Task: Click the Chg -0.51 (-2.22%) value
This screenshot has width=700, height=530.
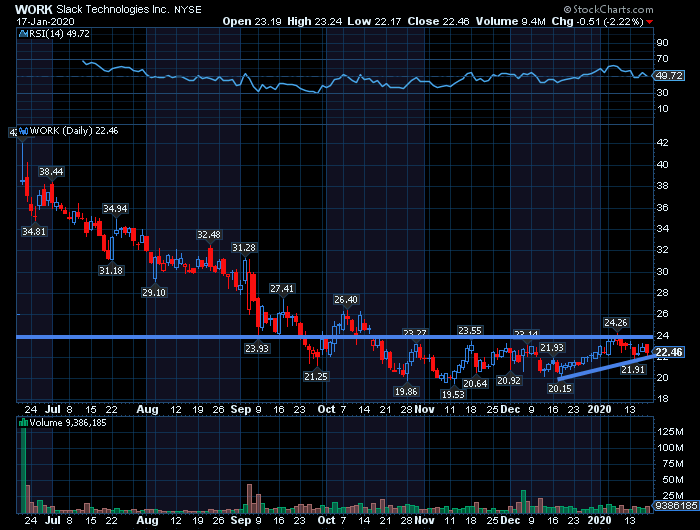Action: 597,21
